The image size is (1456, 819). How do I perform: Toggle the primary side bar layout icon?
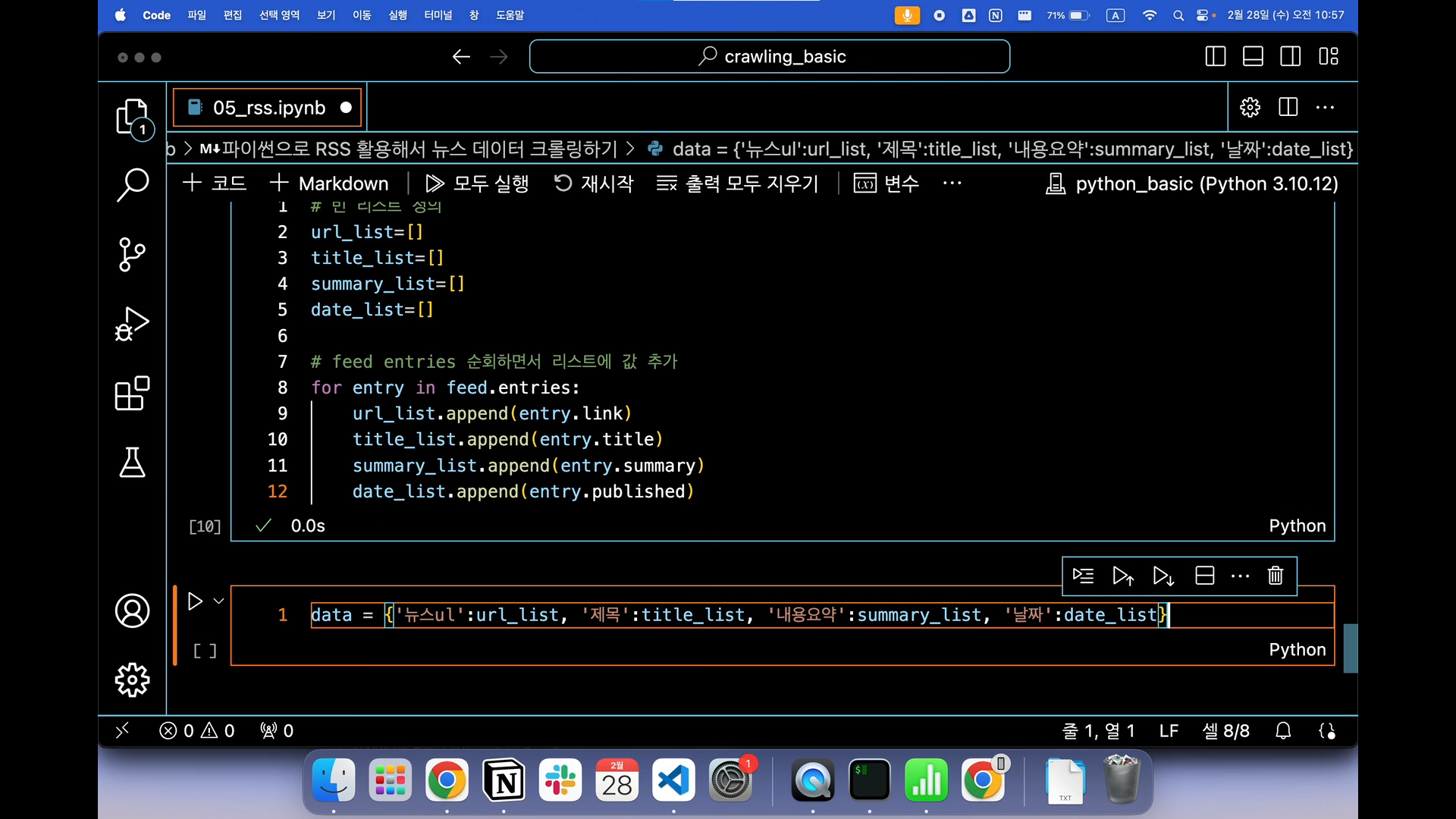tap(1215, 57)
